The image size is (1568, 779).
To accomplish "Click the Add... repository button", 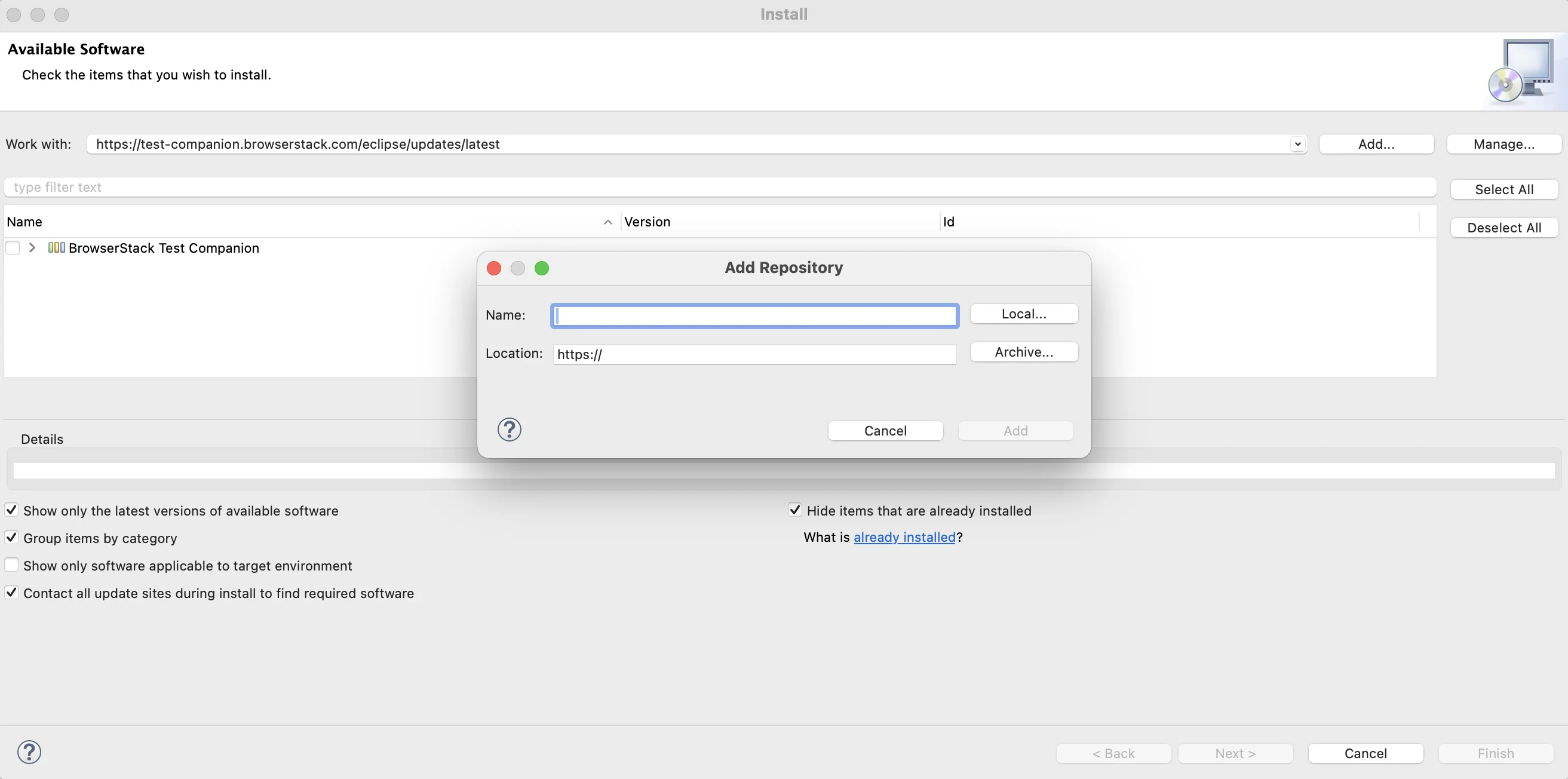I will coord(1376,144).
